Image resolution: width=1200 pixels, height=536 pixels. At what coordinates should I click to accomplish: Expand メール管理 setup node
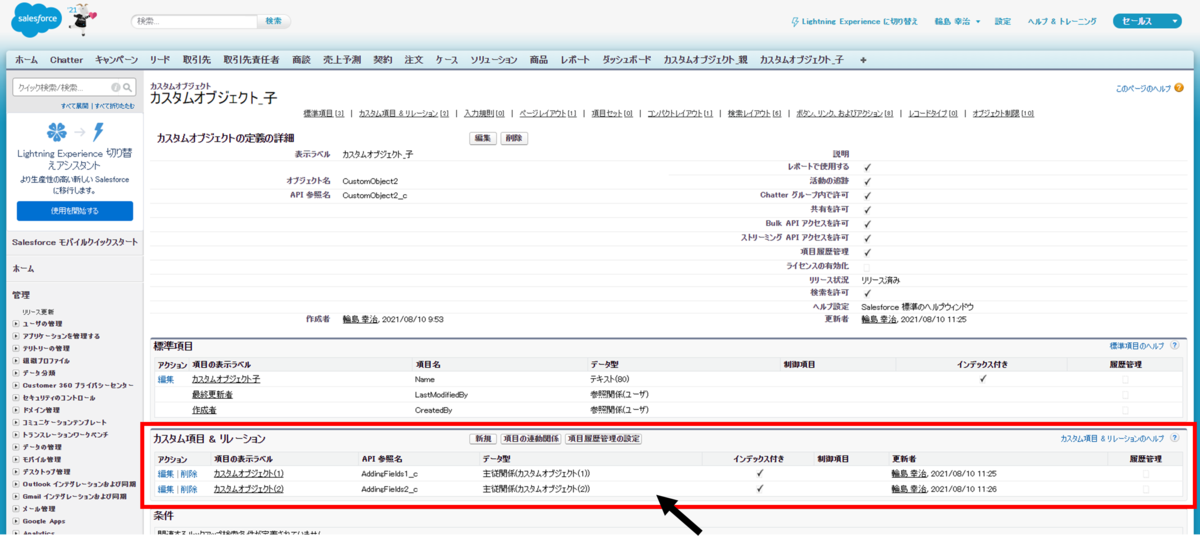(15, 508)
